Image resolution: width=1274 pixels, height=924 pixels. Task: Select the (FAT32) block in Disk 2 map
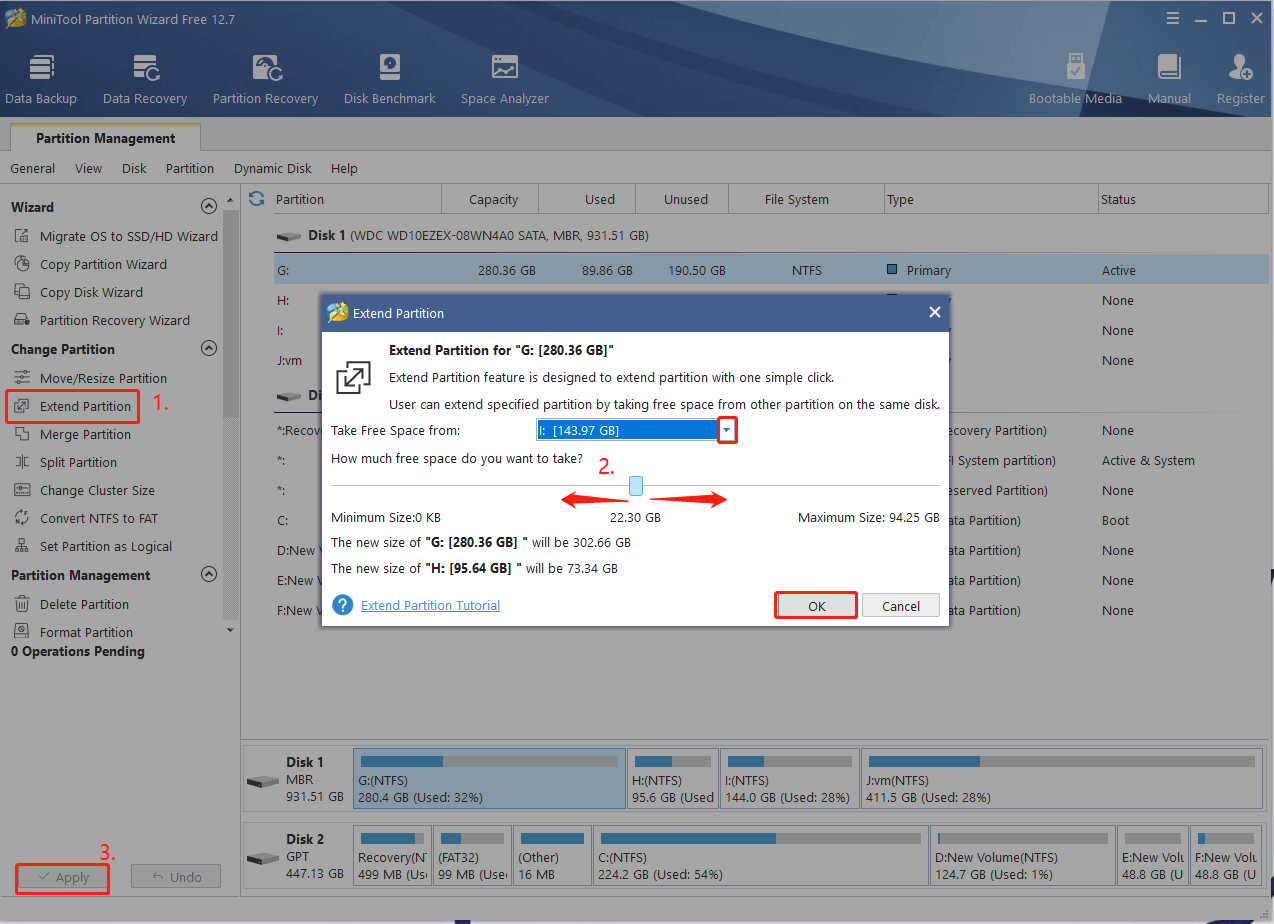473,855
